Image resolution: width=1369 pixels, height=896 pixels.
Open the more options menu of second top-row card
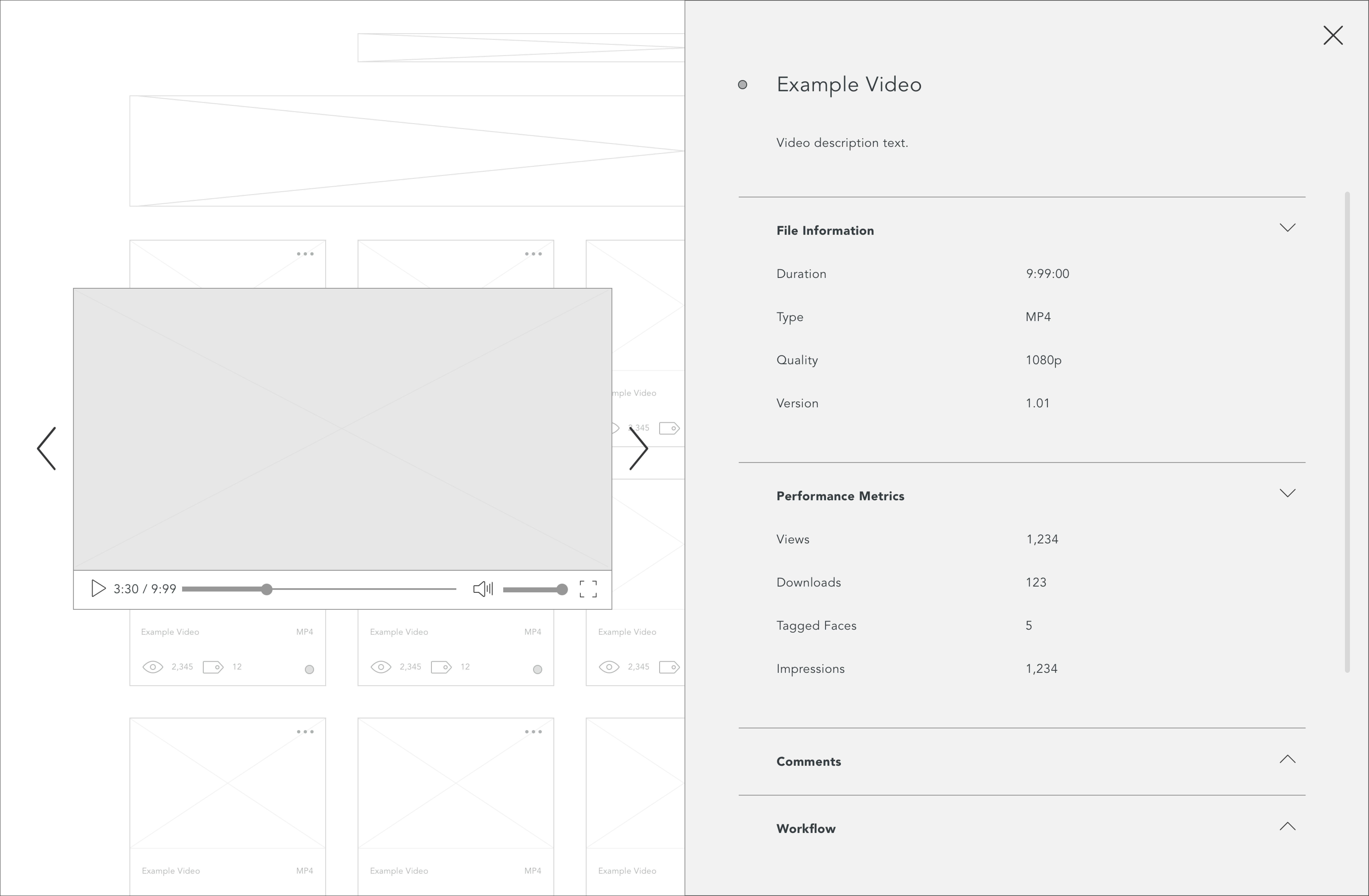point(533,254)
